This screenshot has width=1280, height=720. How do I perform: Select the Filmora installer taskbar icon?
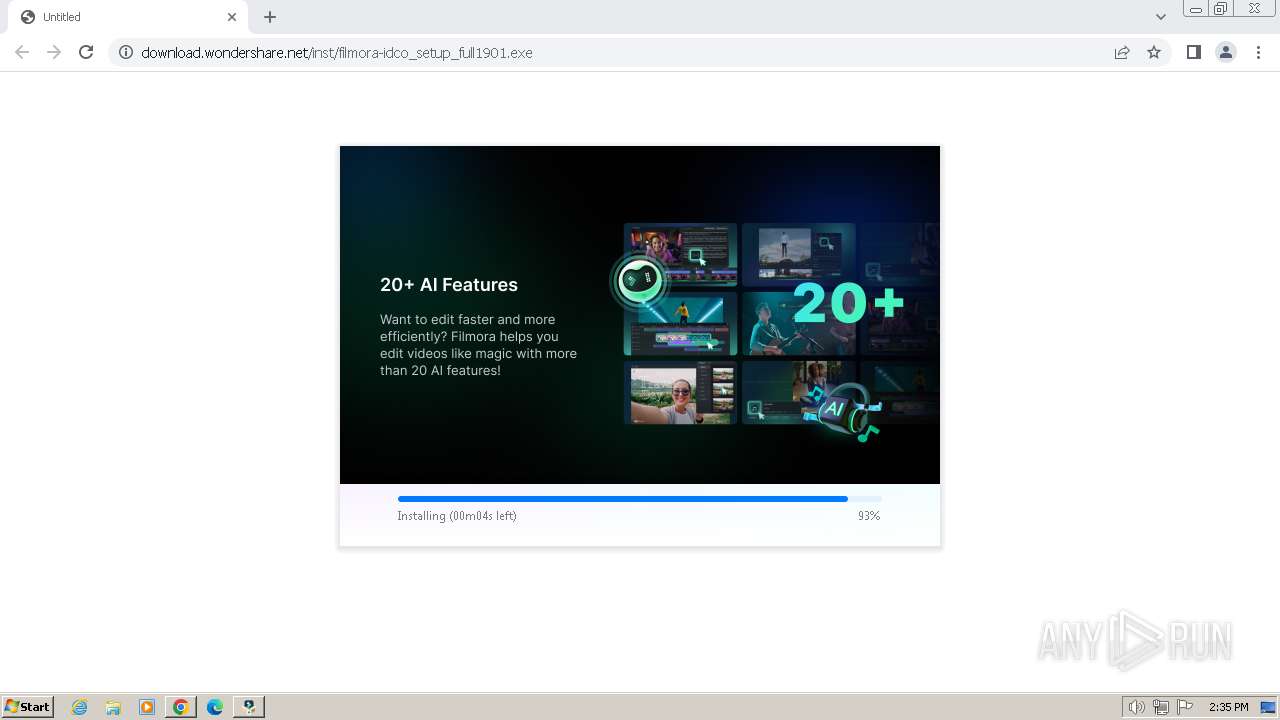(249, 707)
